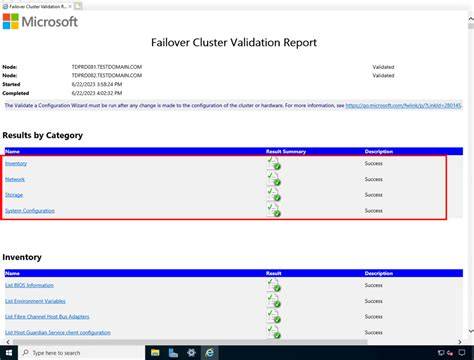Open the List Environment Variables link

pyautogui.click(x=35, y=301)
